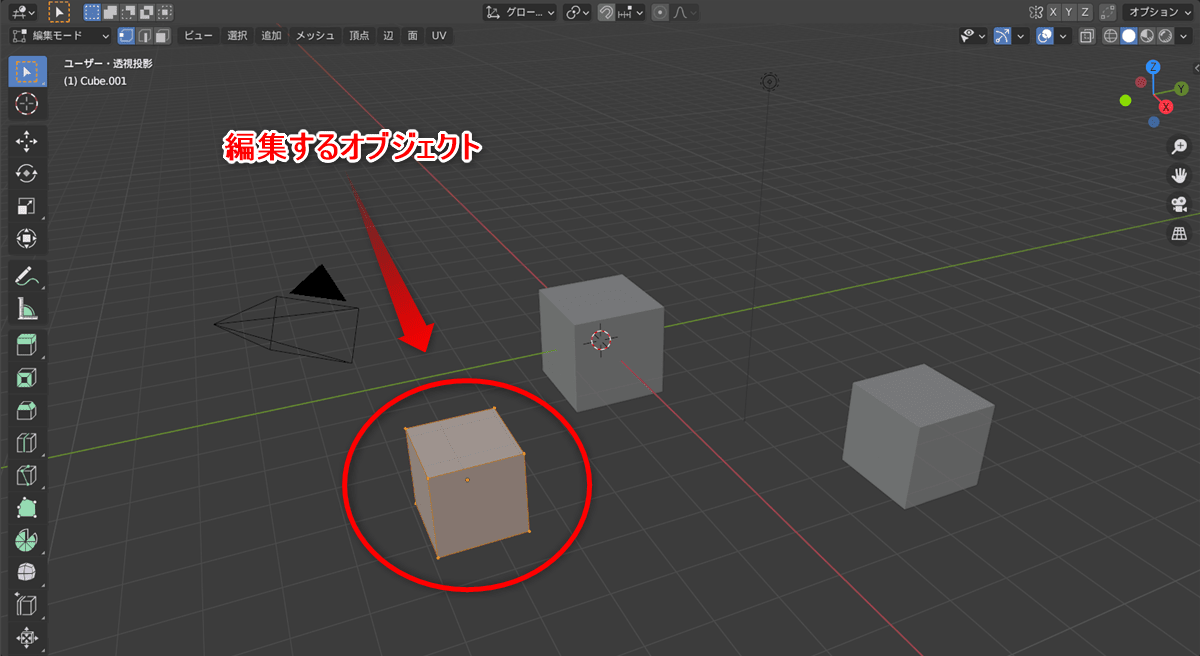This screenshot has height=656, width=1200.
Task: Open the 追加 menu
Action: [x=271, y=36]
